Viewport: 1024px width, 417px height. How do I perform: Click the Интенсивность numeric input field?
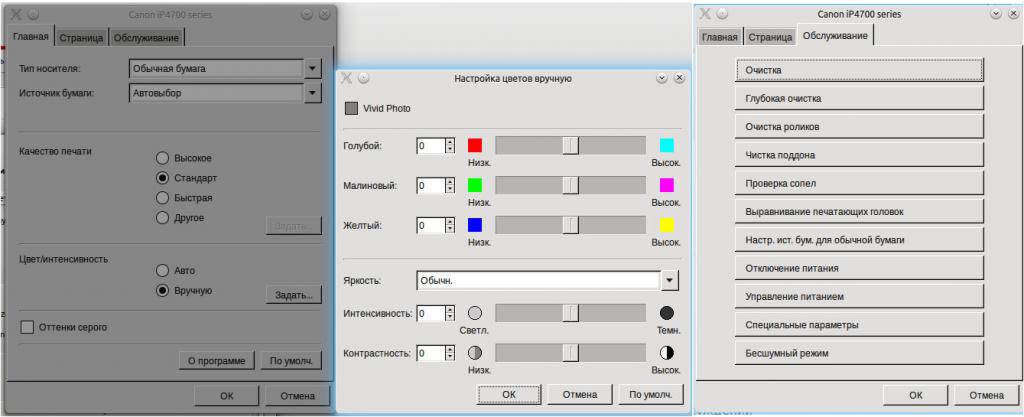coord(430,313)
